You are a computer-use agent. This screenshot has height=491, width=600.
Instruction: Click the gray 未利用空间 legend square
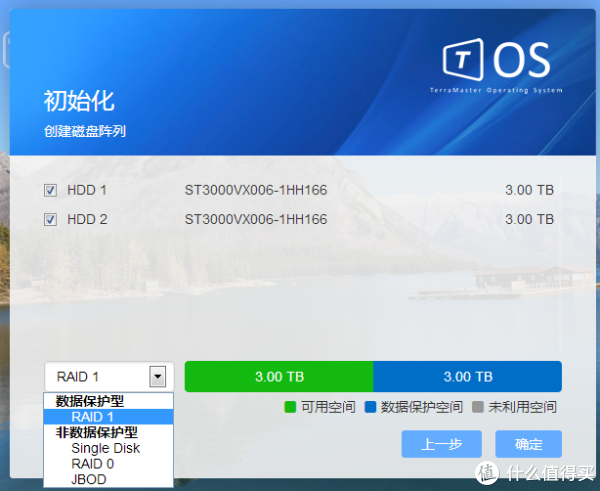coord(476,407)
